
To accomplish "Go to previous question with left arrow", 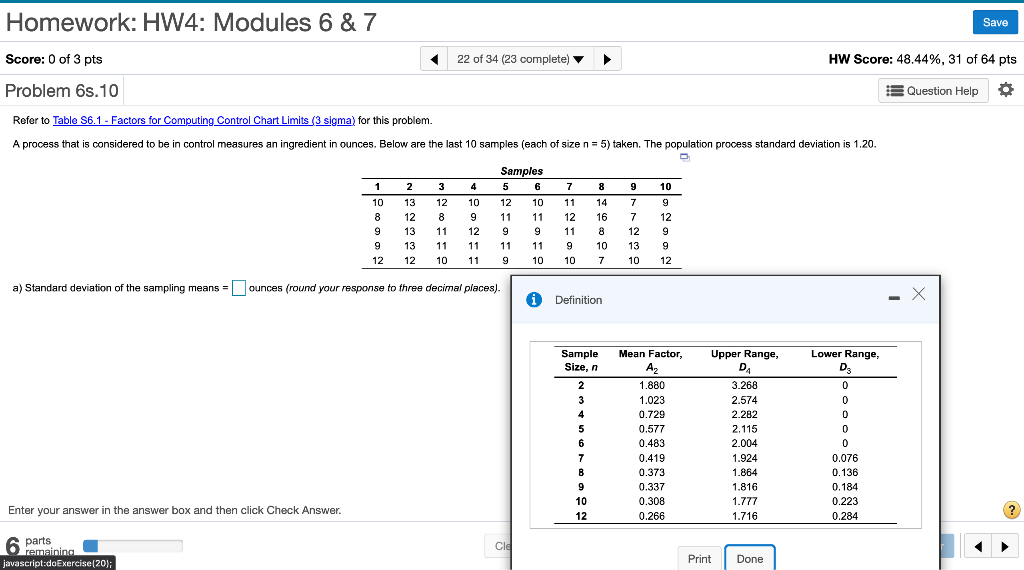I will (x=434, y=59).
